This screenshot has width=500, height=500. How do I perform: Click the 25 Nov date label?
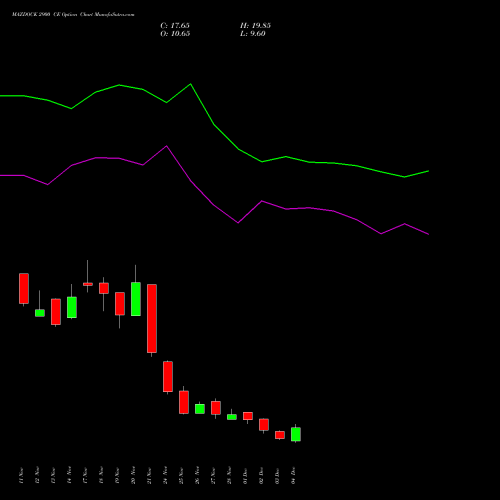pyautogui.click(x=181, y=475)
